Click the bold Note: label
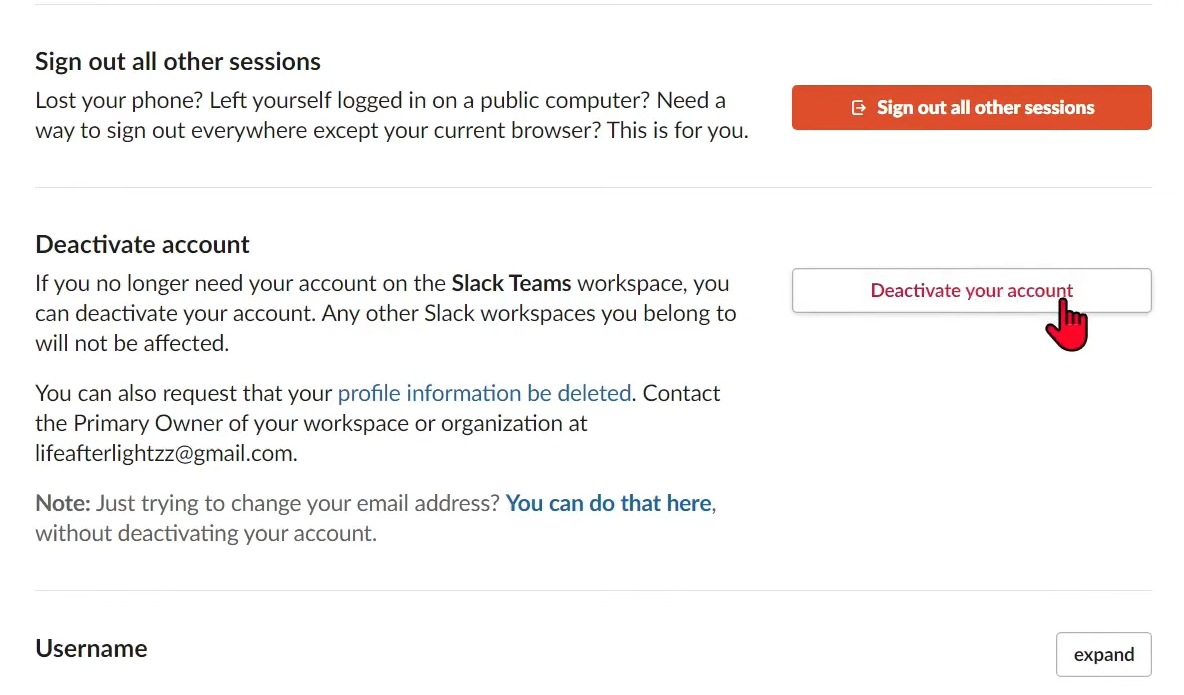This screenshot has width=1184, height=695. click(x=63, y=503)
